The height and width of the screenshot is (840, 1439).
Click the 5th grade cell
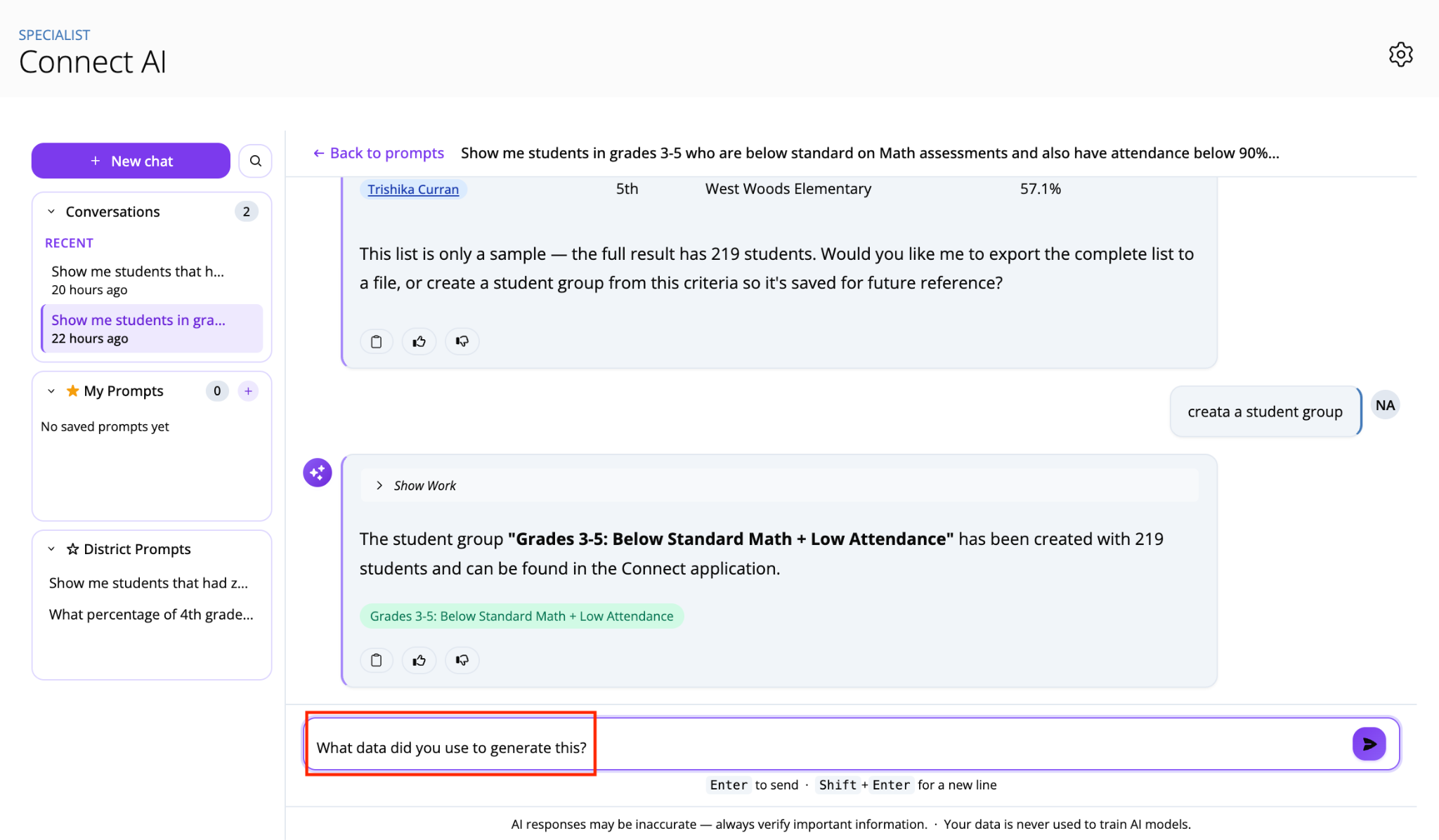coord(627,189)
